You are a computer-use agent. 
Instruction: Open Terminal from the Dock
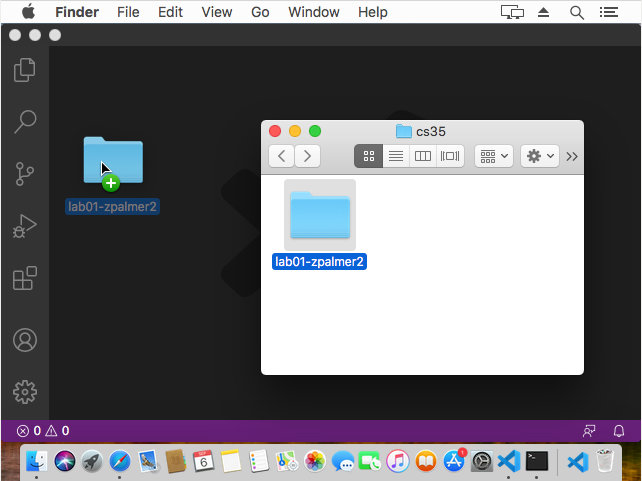537,461
